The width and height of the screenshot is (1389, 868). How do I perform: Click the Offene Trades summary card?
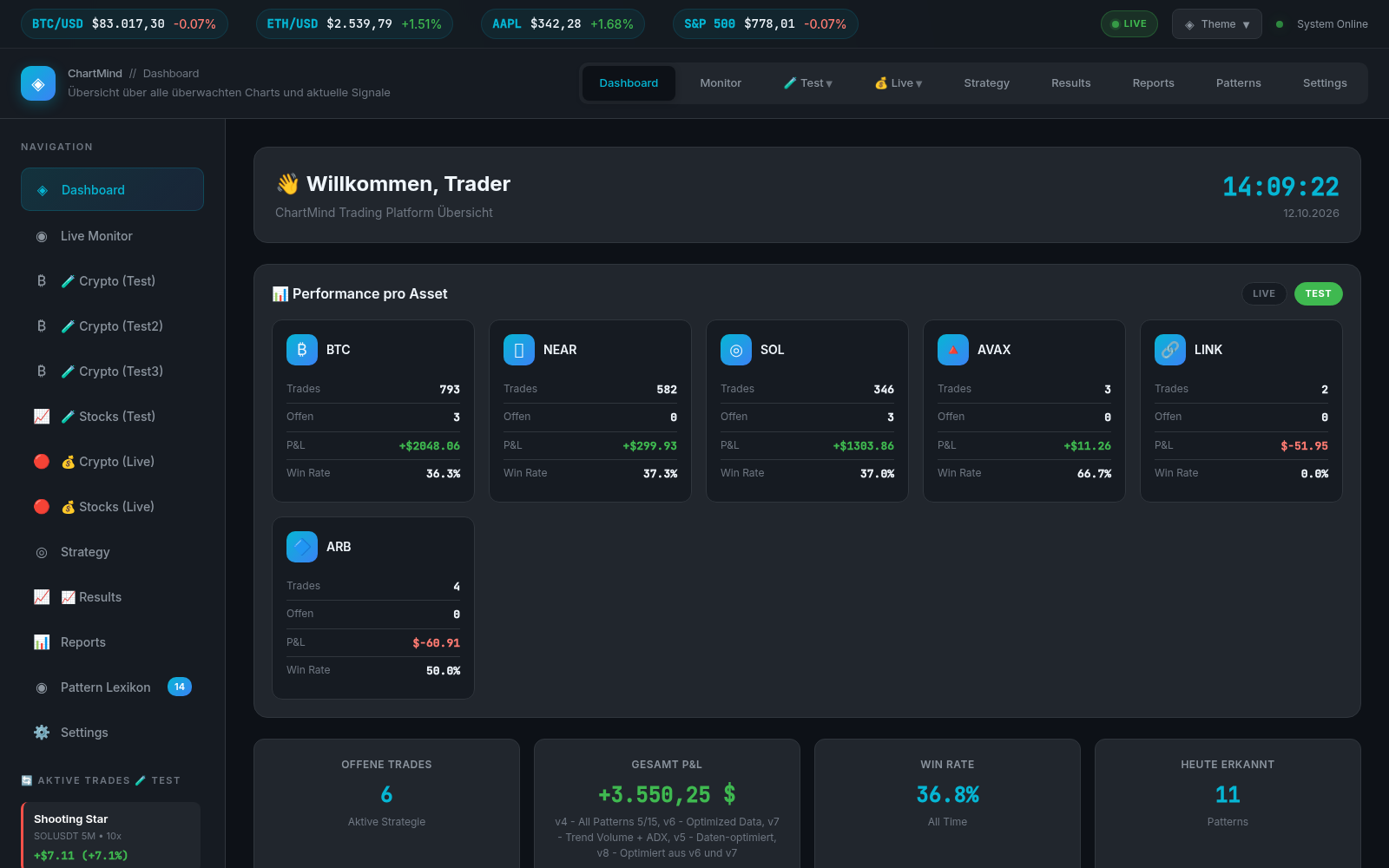[386, 804]
